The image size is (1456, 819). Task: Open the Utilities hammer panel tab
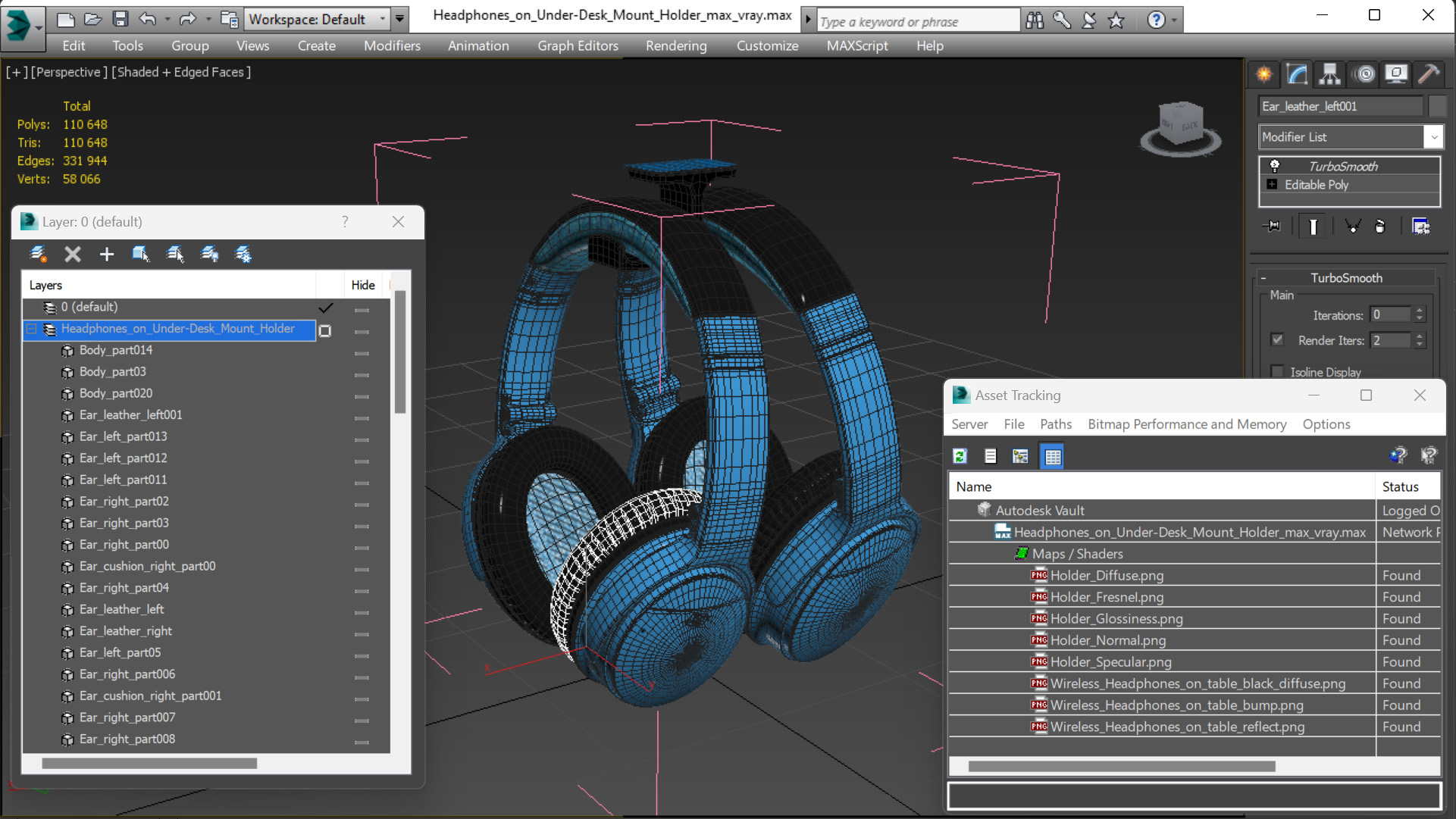point(1428,73)
